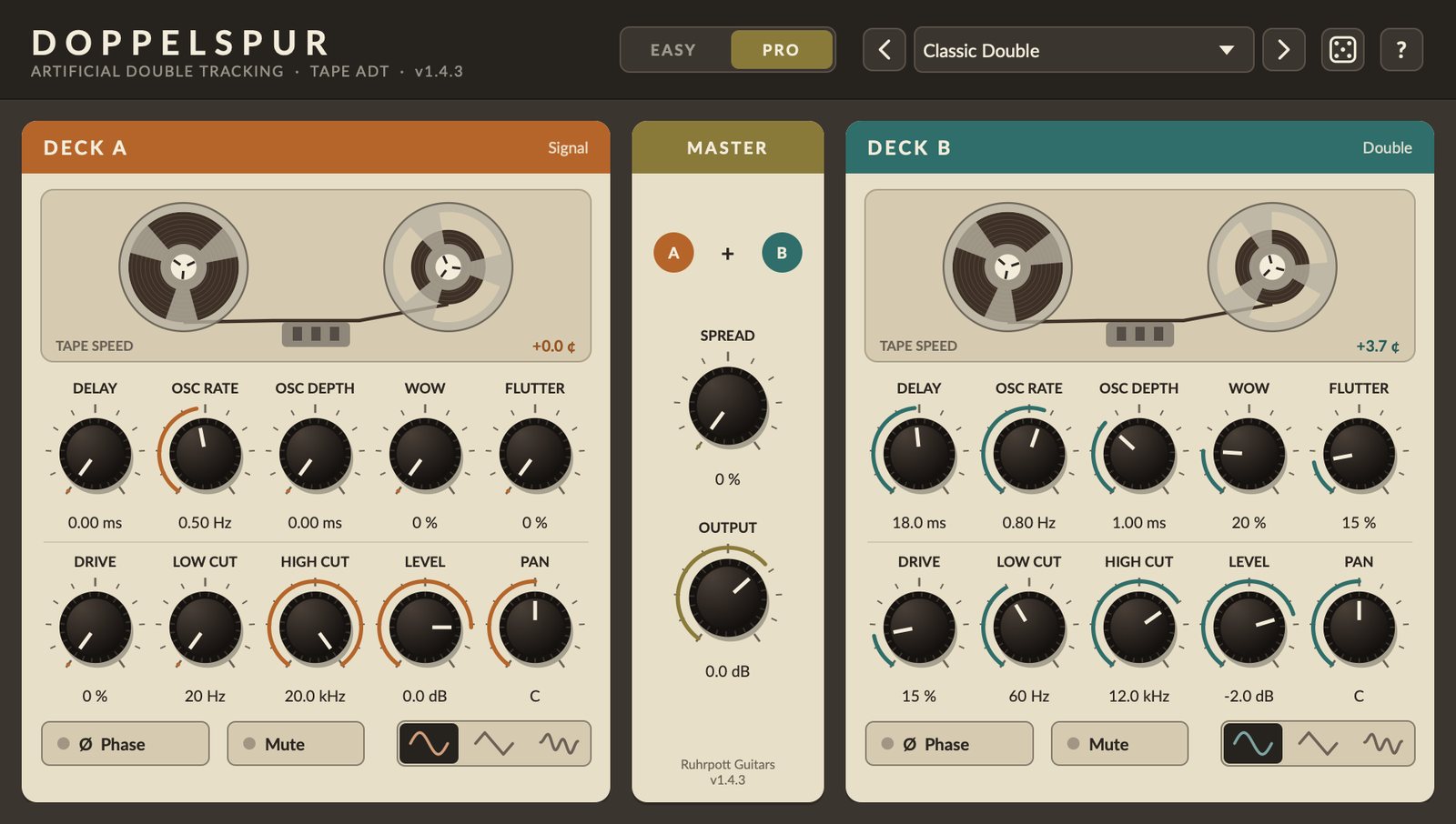
Task: Click the Deck B WOW knob
Action: point(1249,453)
